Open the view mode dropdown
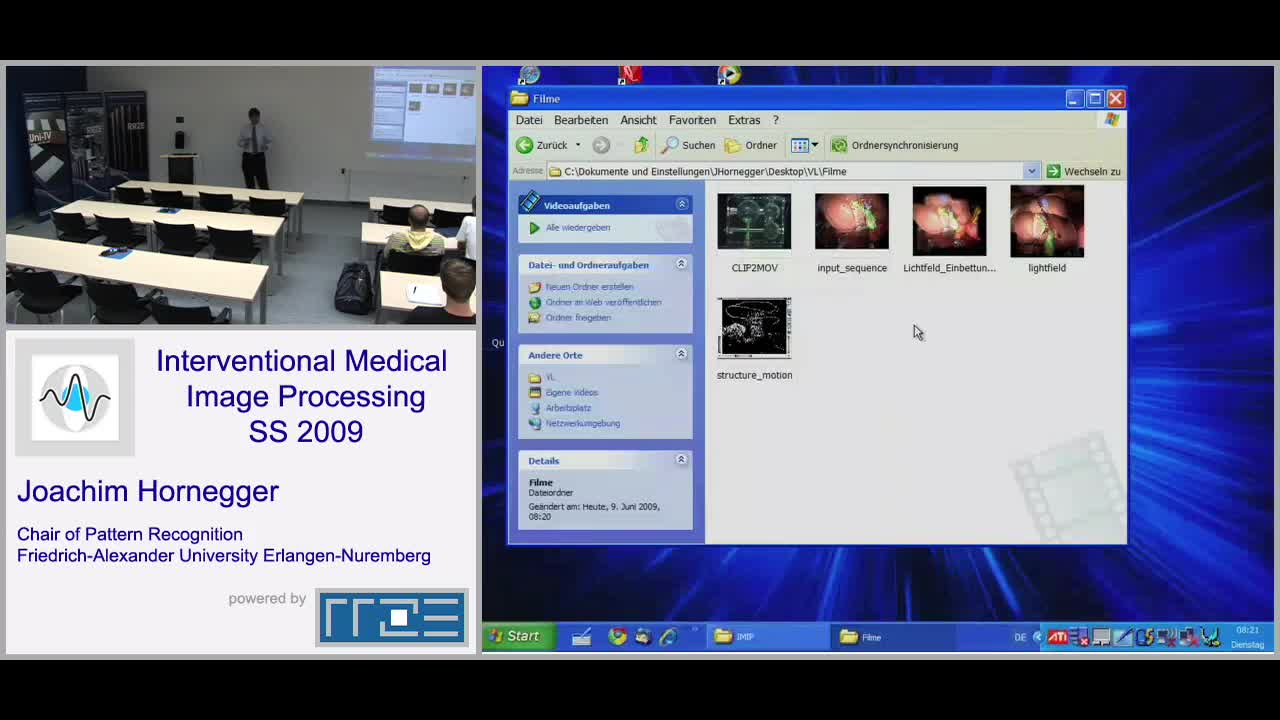Screen dimensions: 1280x720 (x=814, y=145)
